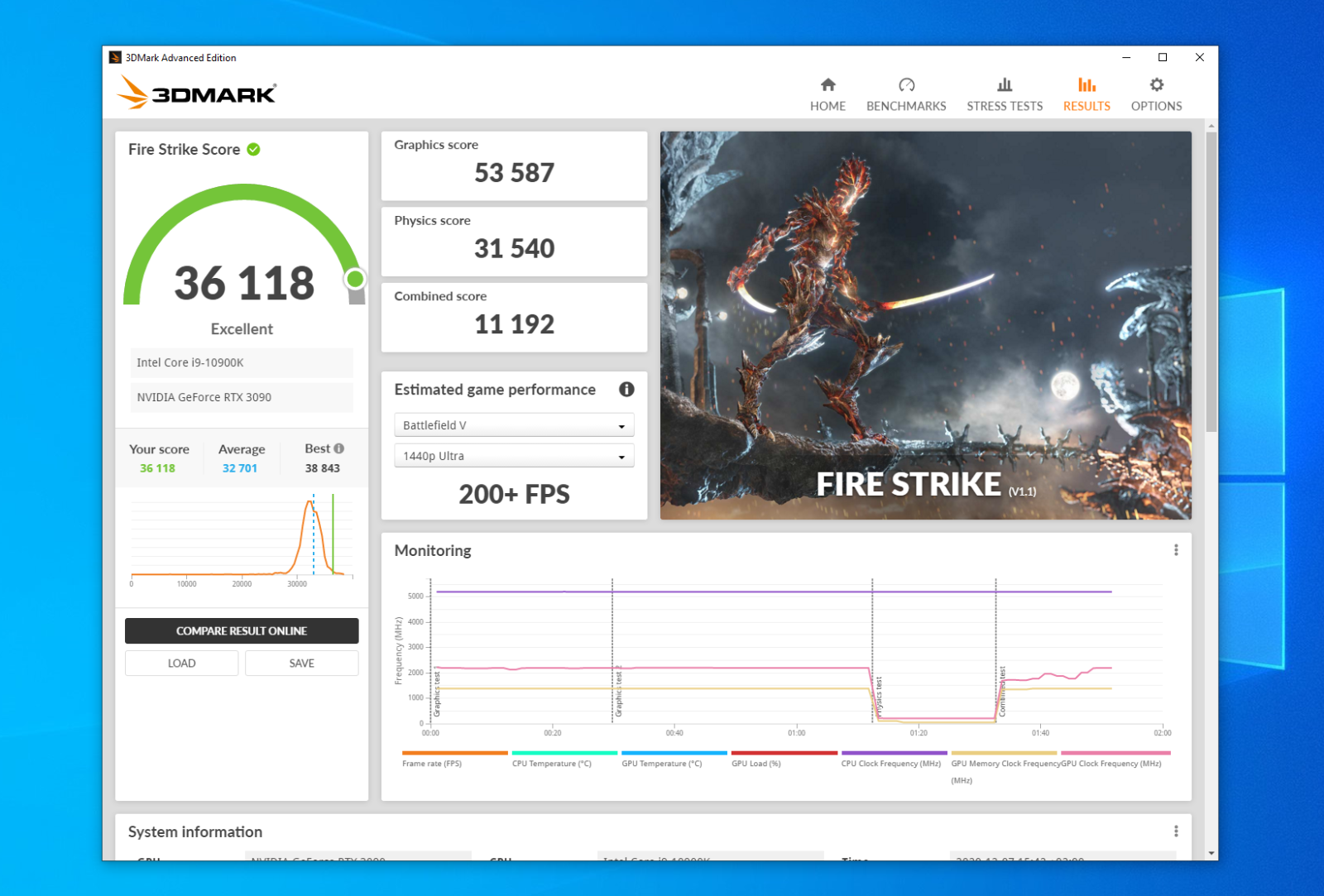This screenshot has height=896, width=1324.
Task: Open the Benchmarks gauge icon
Action: [906, 84]
